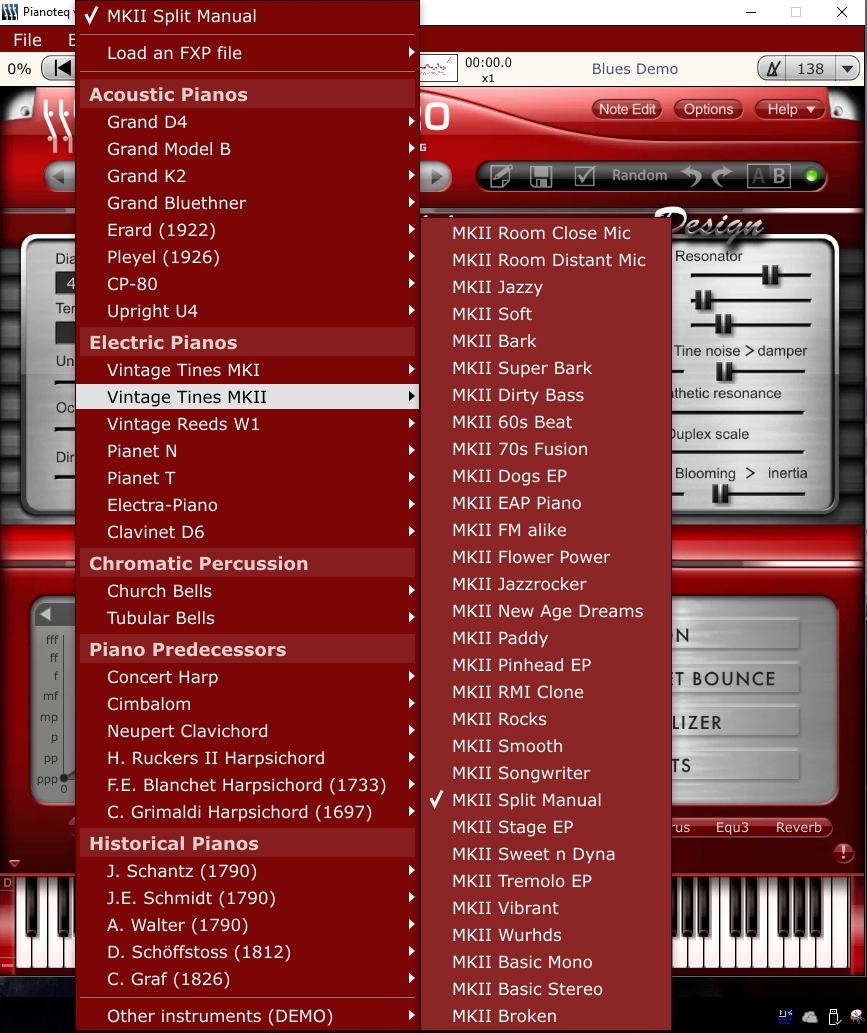
Task: Open the Note Edit panel
Action: click(627, 109)
